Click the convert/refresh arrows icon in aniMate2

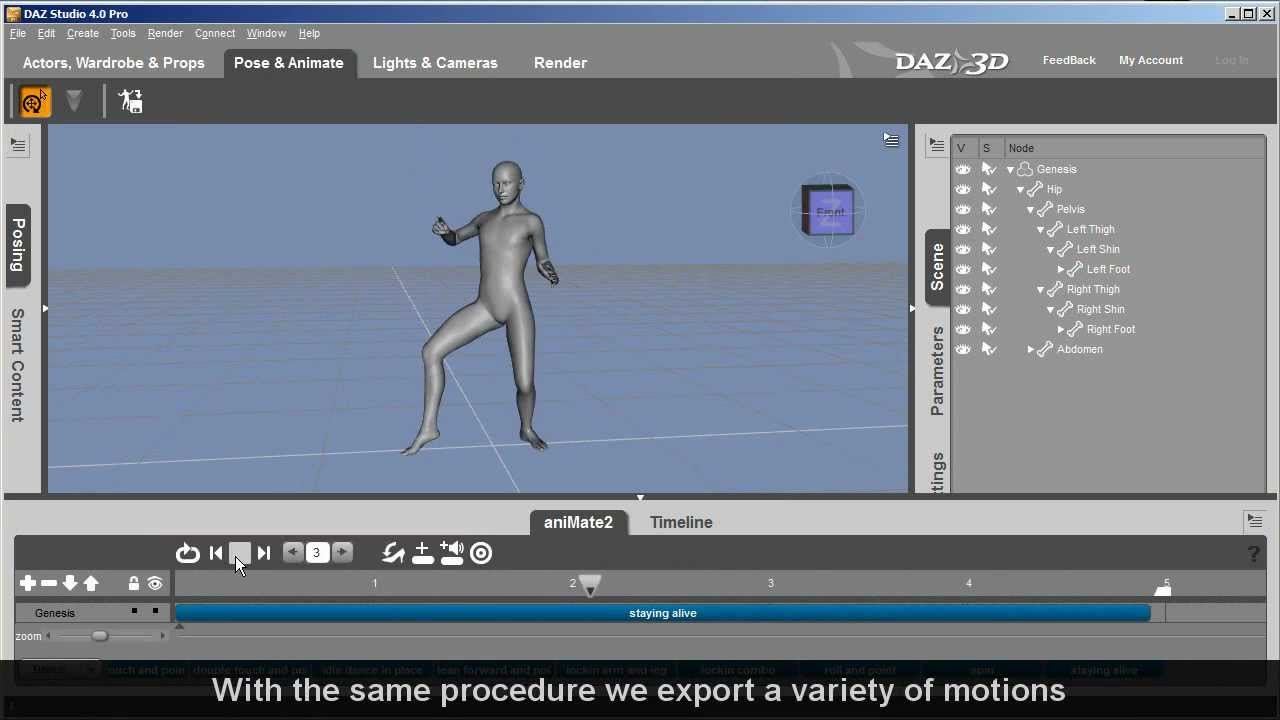point(393,553)
